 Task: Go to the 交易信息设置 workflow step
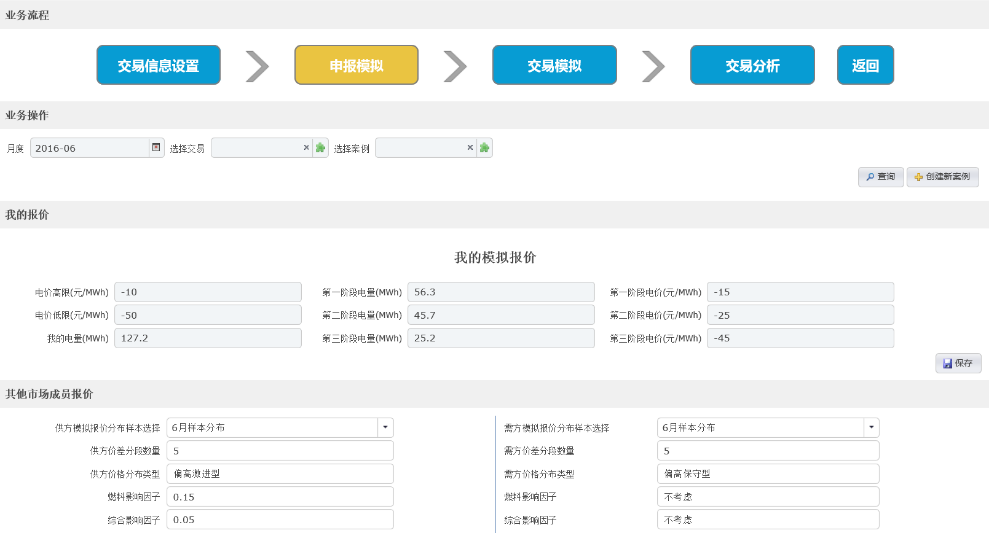[158, 65]
